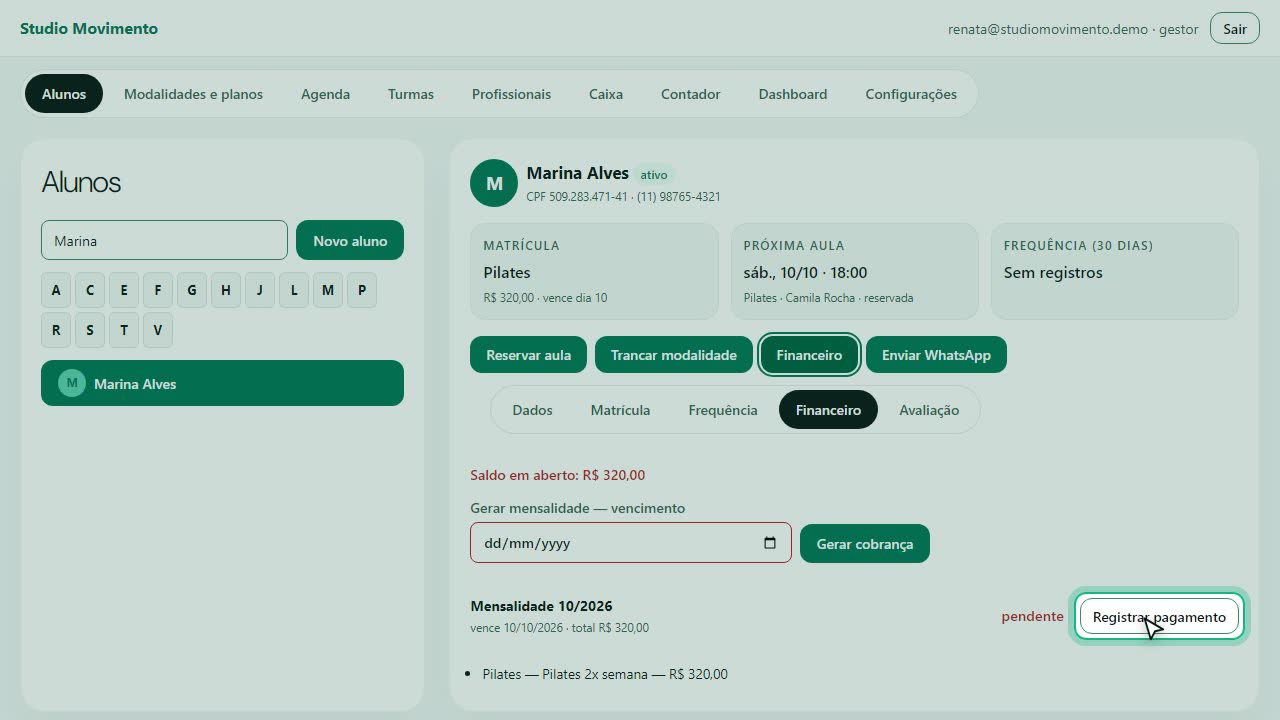
Task: Open the Avaliação sub-tab
Action: click(929, 410)
